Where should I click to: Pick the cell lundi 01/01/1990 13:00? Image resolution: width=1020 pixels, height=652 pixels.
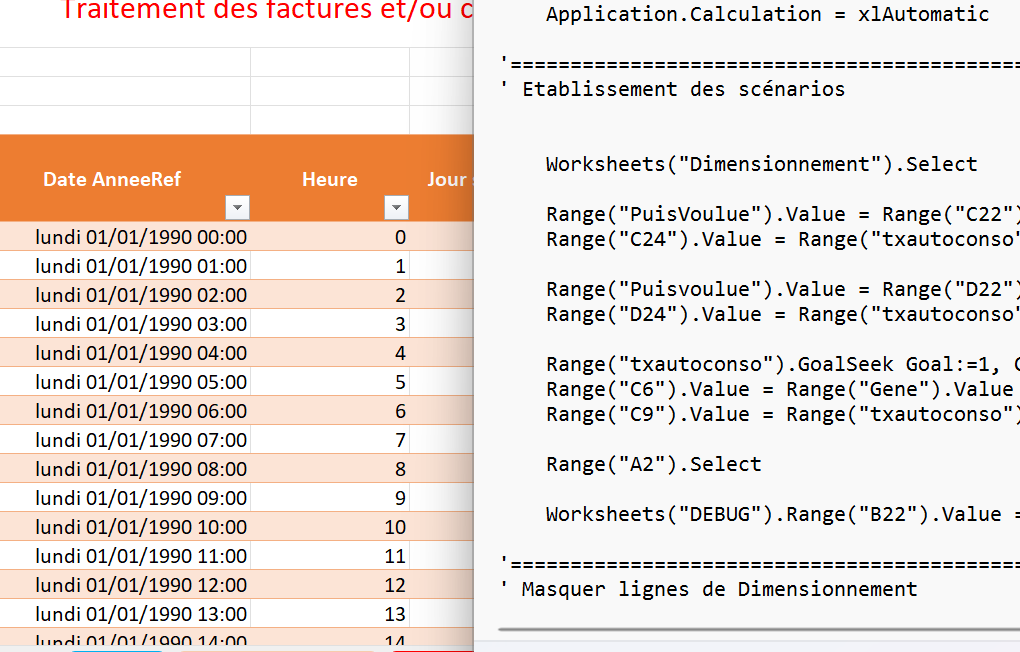[x=140, y=613]
